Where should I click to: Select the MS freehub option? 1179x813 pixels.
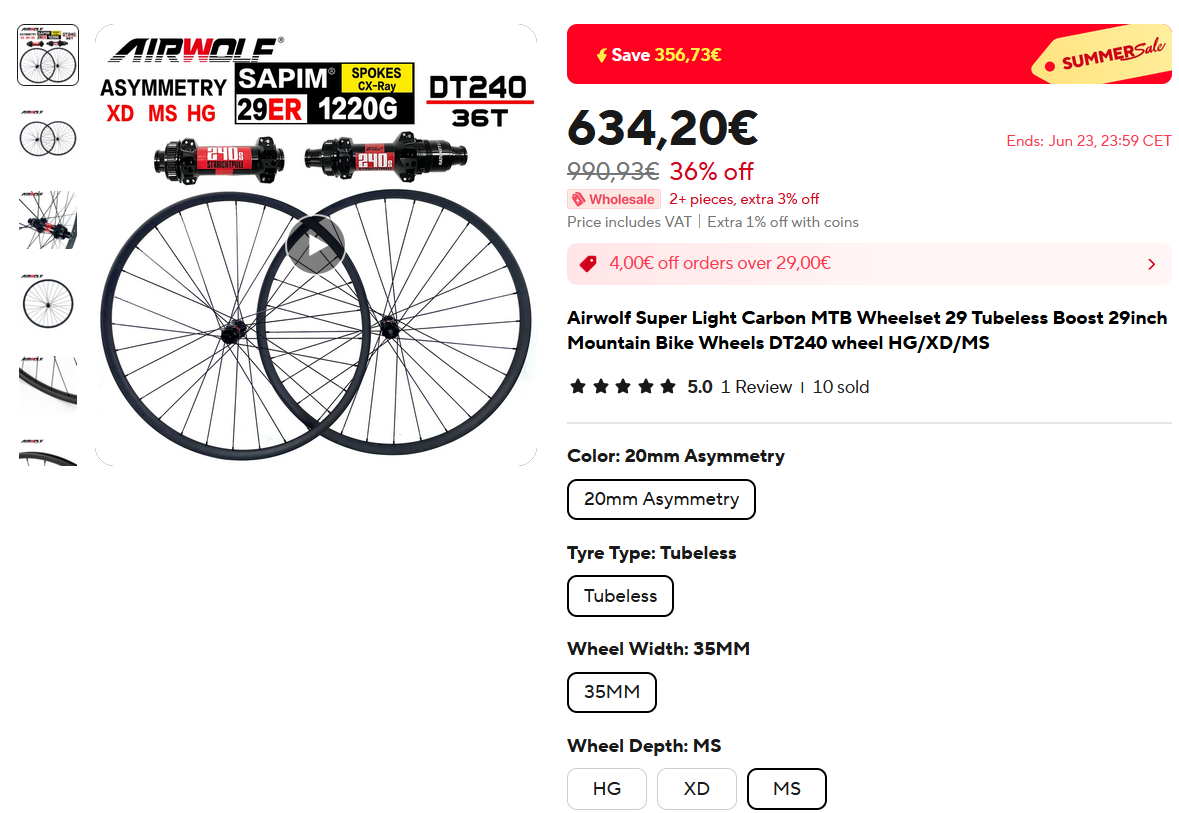(787, 789)
